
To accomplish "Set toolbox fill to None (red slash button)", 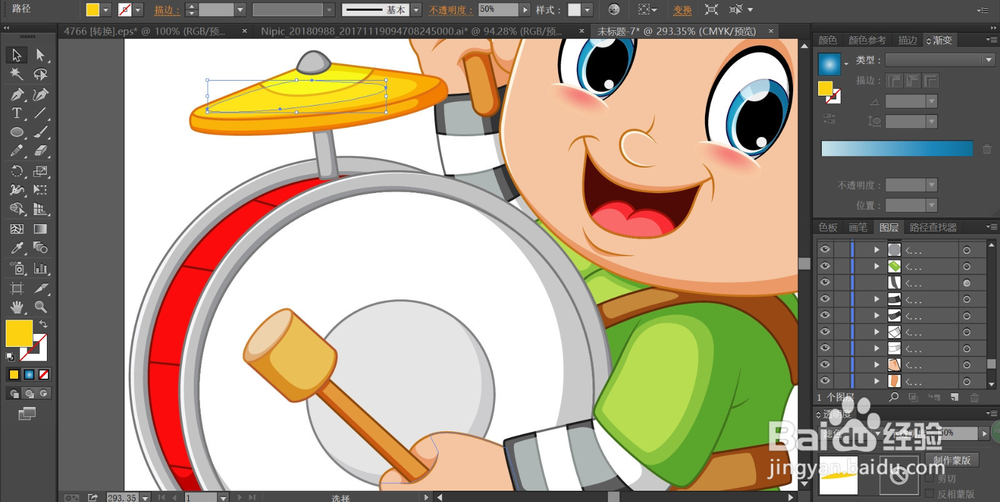I will (44, 374).
